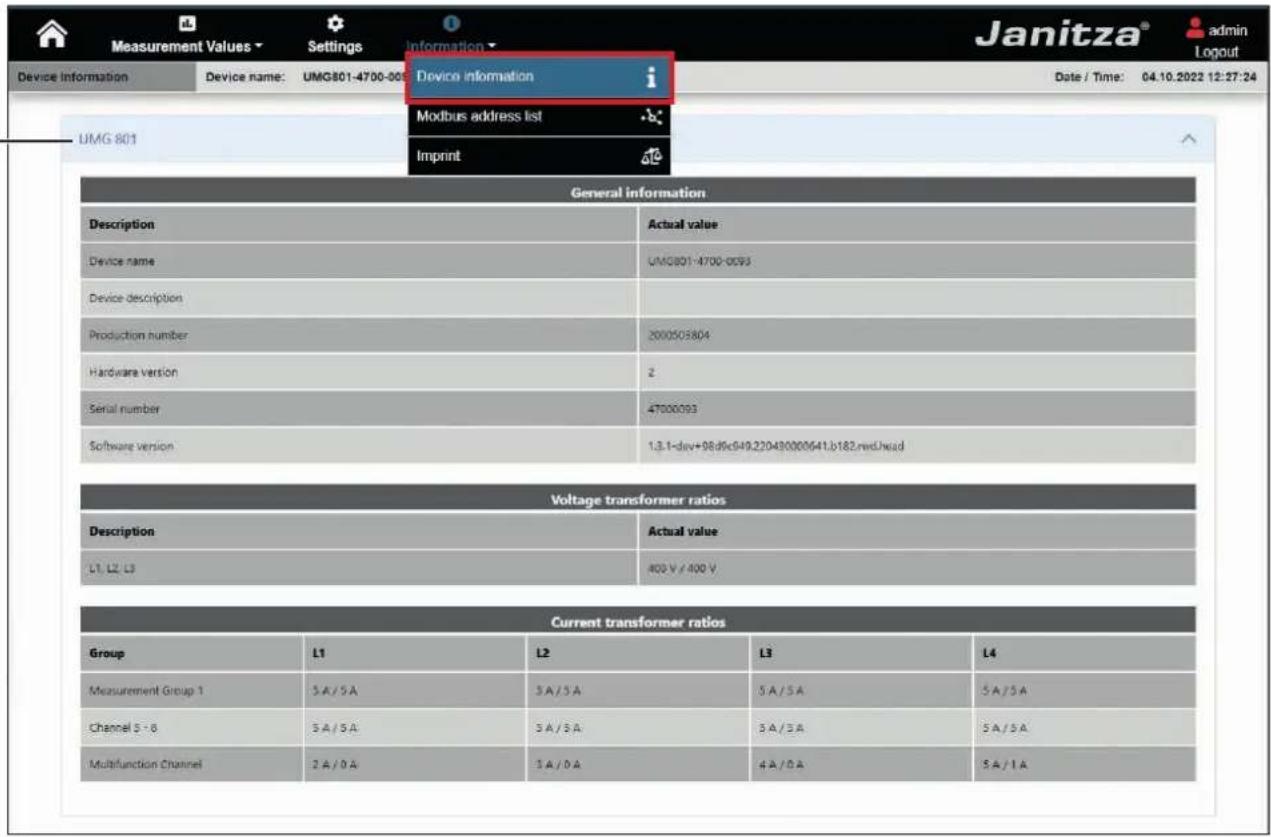
Task: Click the General information table header
Action: point(638,192)
